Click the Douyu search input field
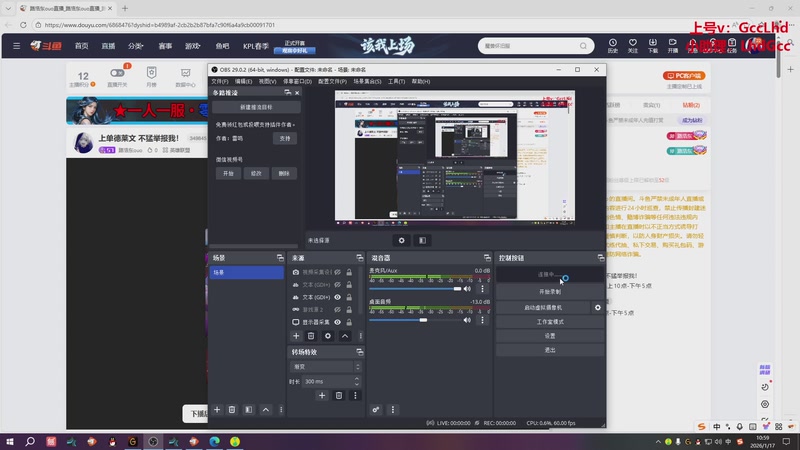 click(x=528, y=46)
